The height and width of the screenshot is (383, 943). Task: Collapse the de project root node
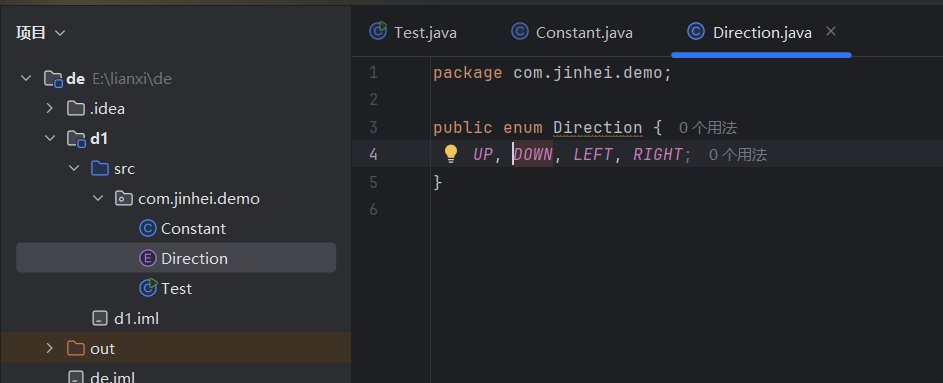coord(26,78)
